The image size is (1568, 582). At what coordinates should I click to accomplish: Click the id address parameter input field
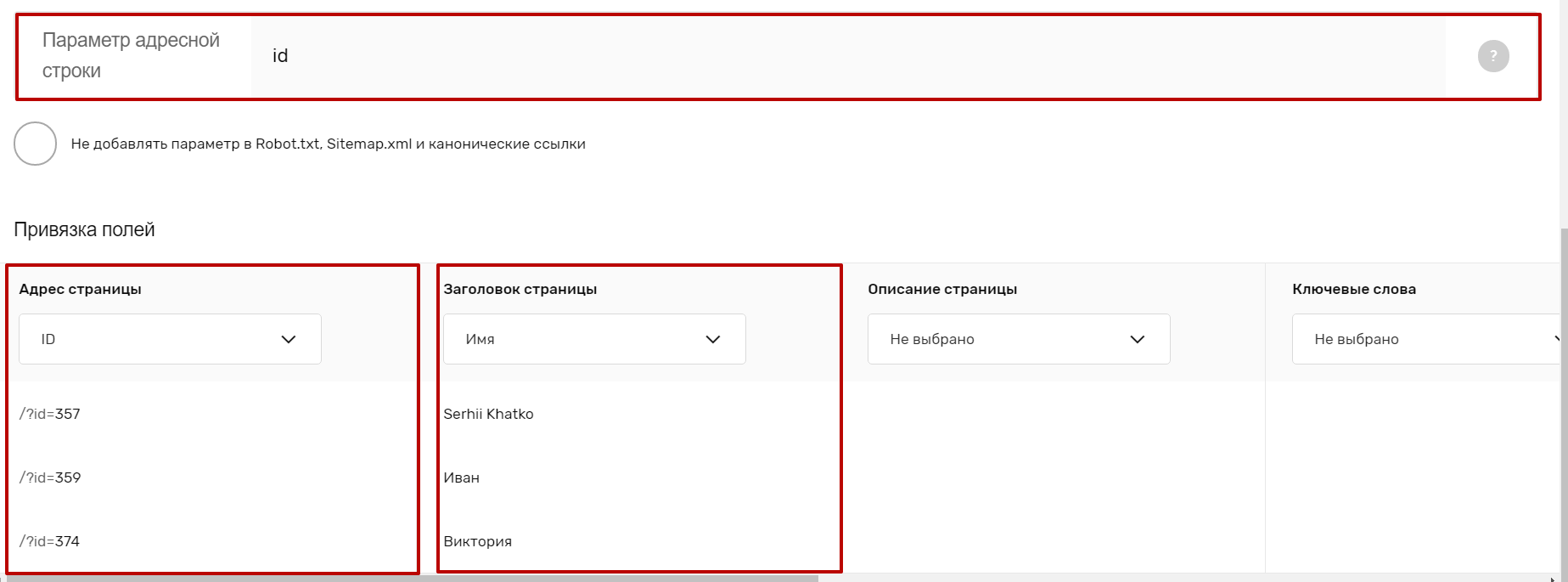[848, 56]
